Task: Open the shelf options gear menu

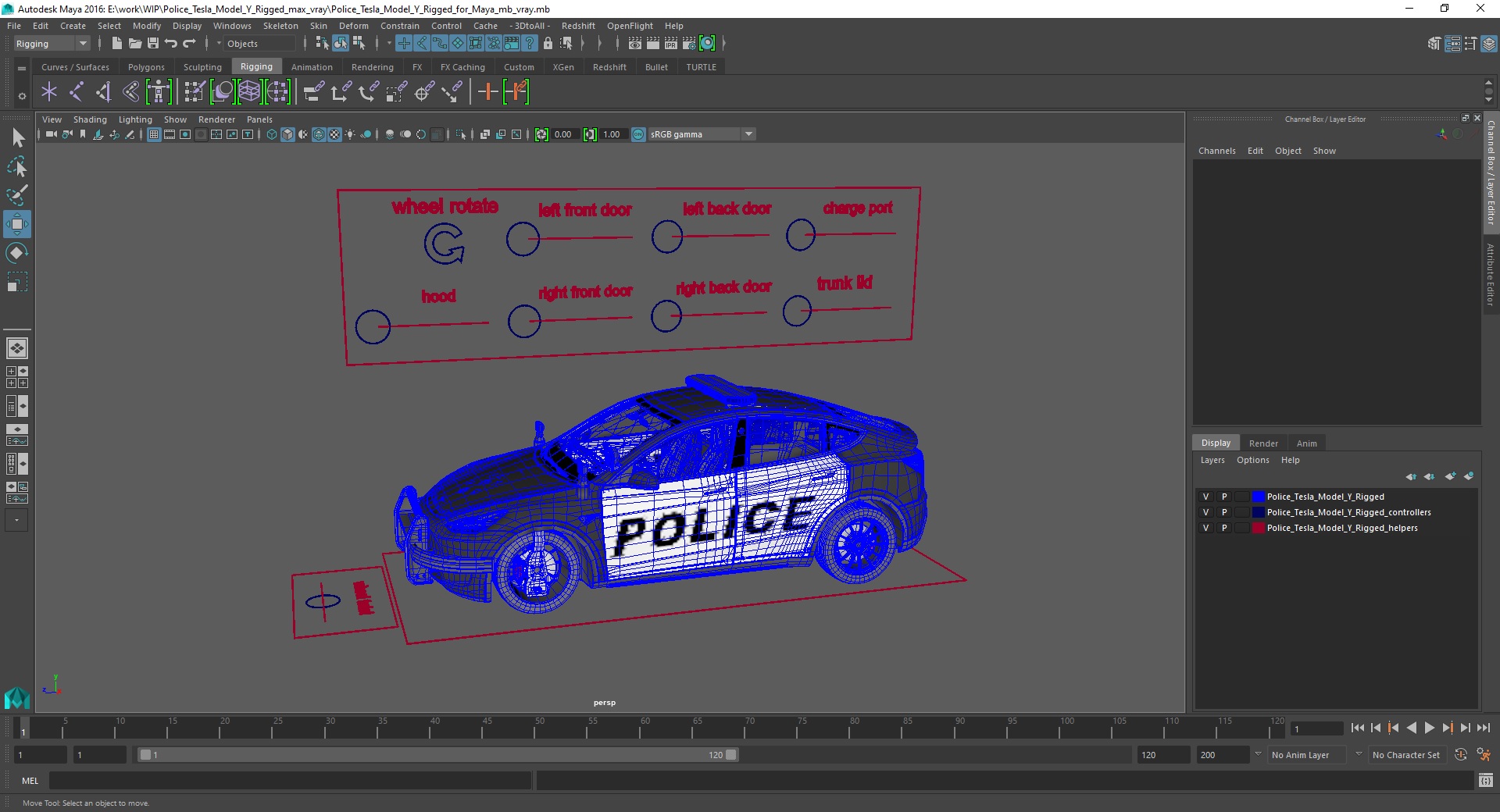Action: tap(22, 96)
